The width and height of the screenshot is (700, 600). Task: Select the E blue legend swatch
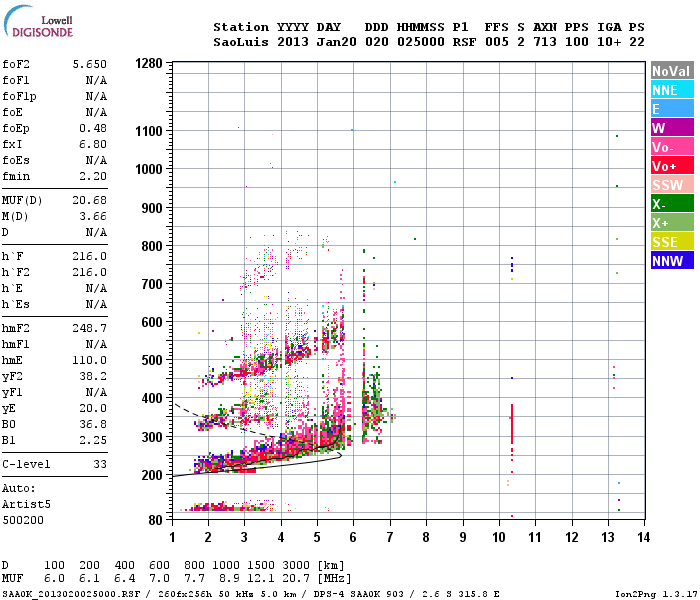[672, 108]
